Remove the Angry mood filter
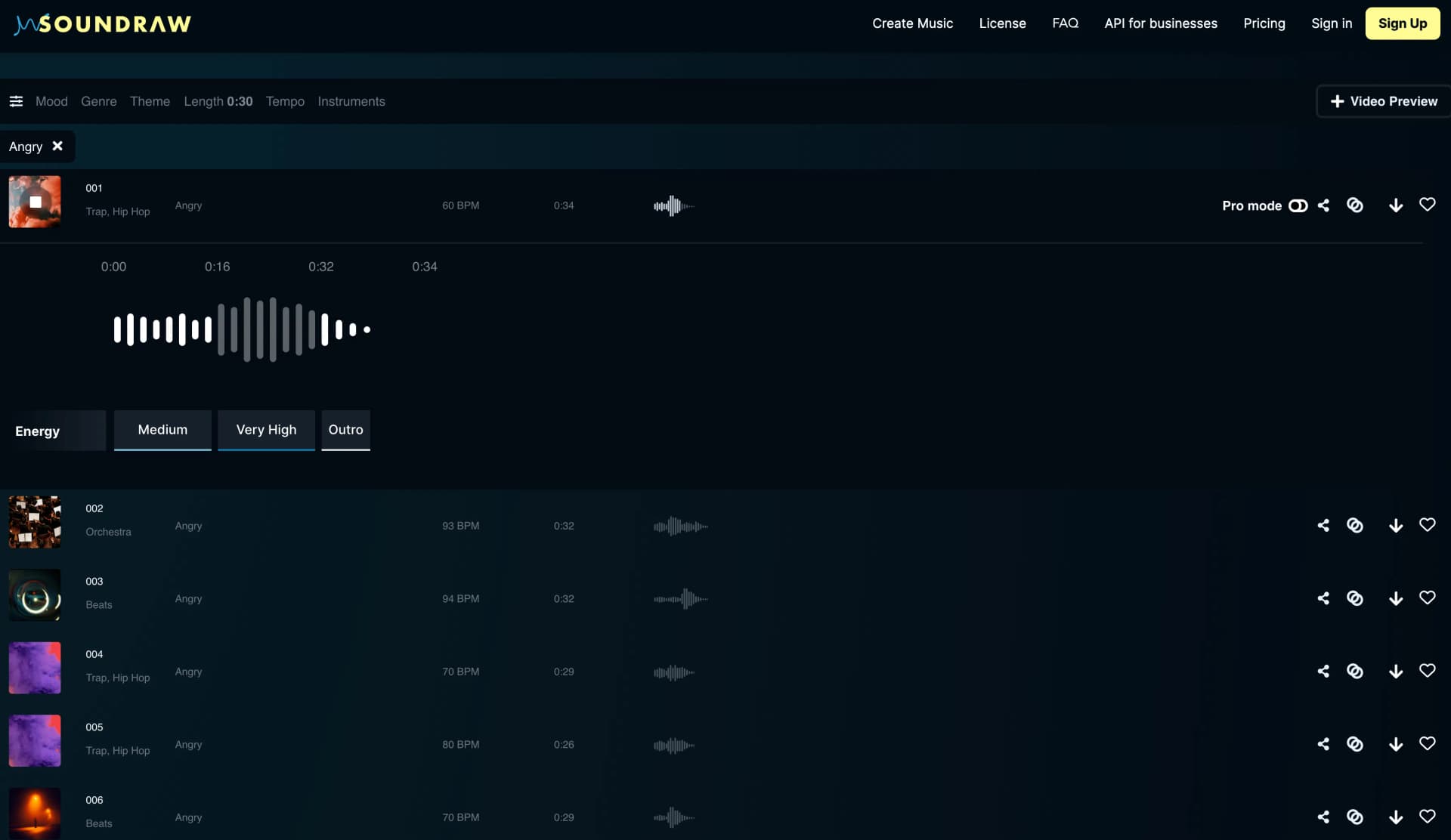1451x840 pixels. (57, 147)
